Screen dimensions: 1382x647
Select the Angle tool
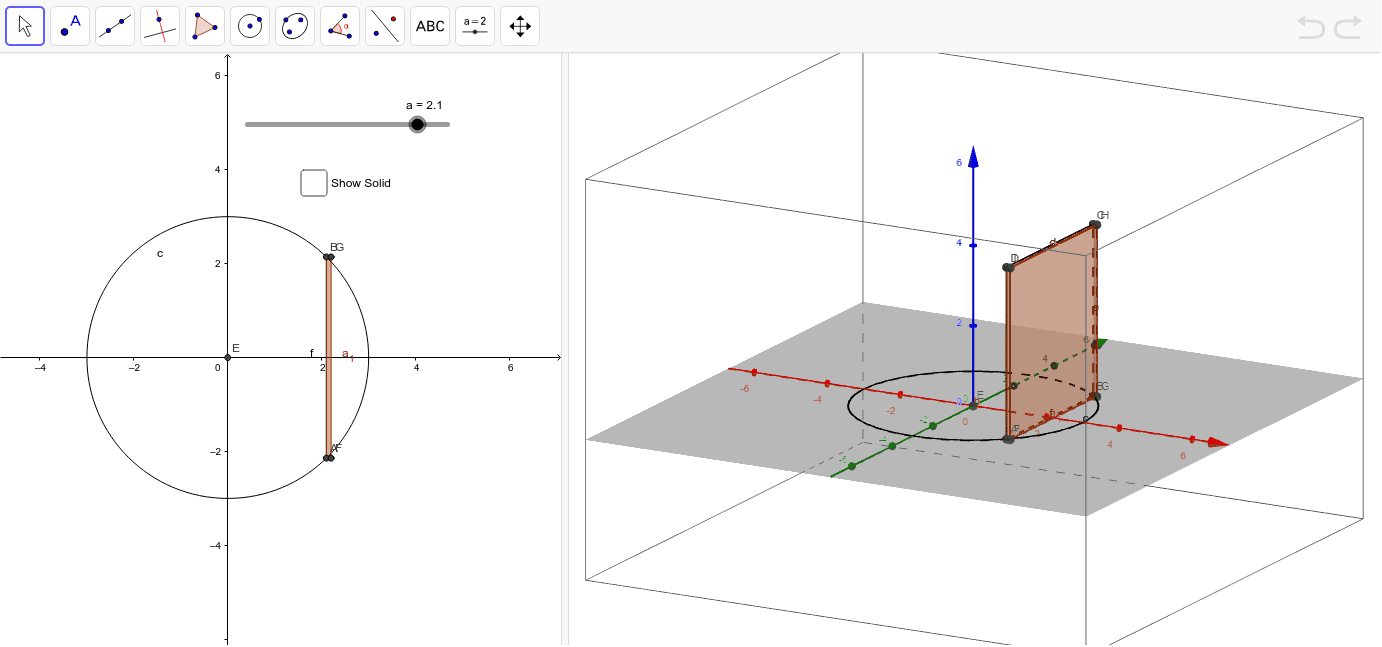click(x=340, y=25)
